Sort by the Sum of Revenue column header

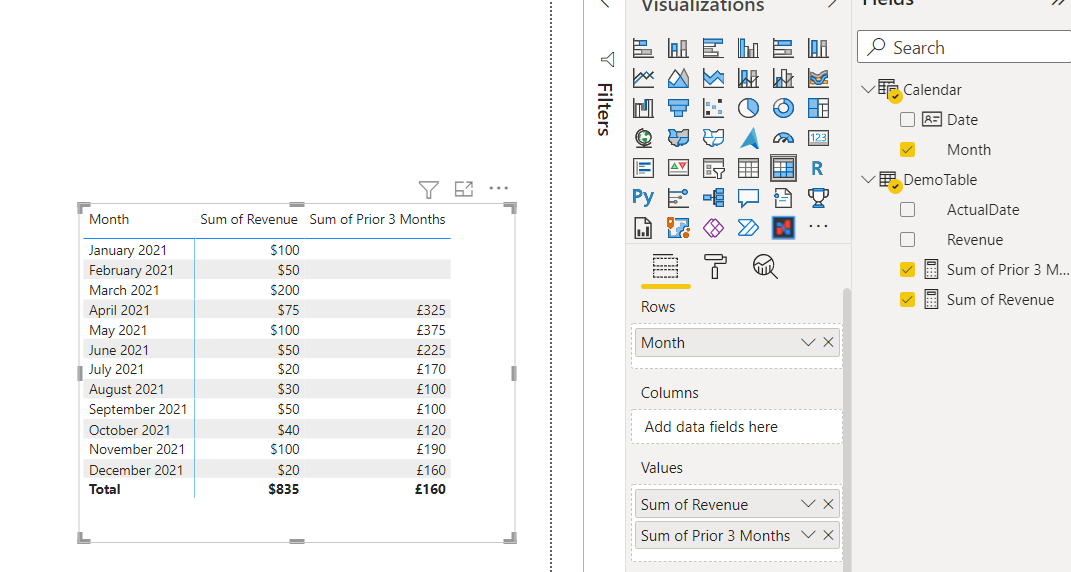pos(249,219)
